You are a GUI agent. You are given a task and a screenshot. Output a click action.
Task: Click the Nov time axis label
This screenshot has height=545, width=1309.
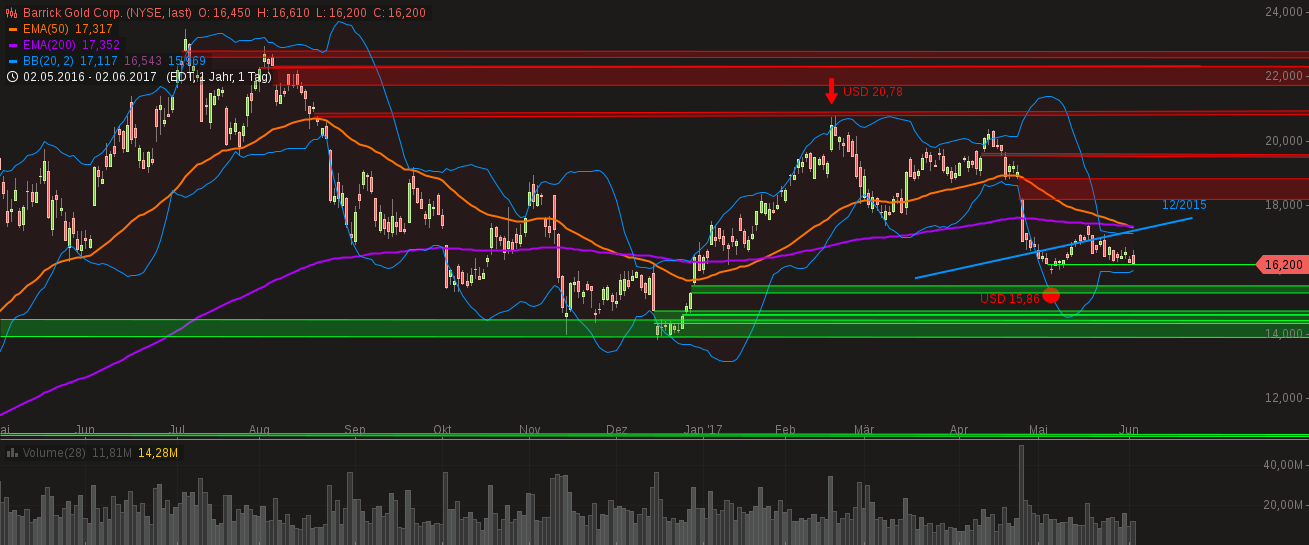530,430
